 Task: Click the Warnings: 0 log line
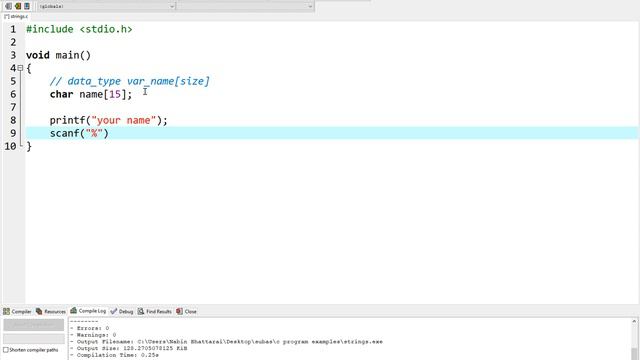point(93,335)
